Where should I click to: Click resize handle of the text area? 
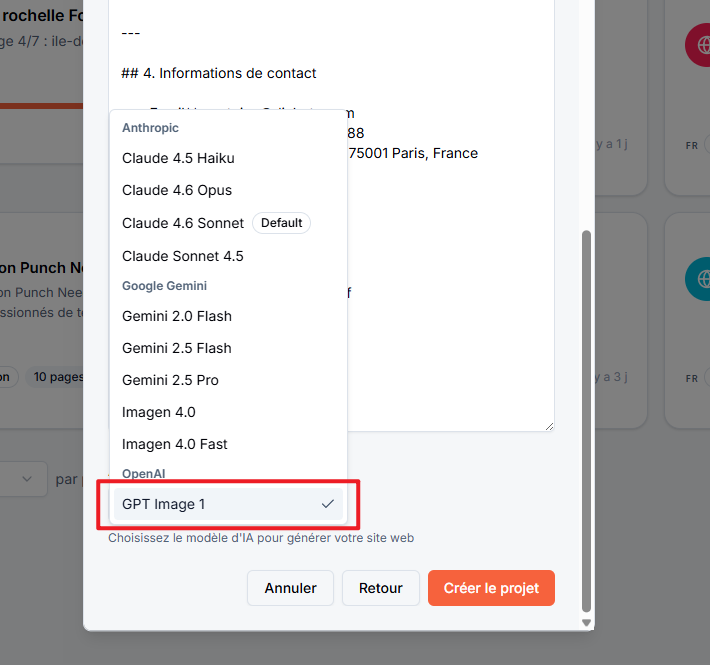click(549, 426)
